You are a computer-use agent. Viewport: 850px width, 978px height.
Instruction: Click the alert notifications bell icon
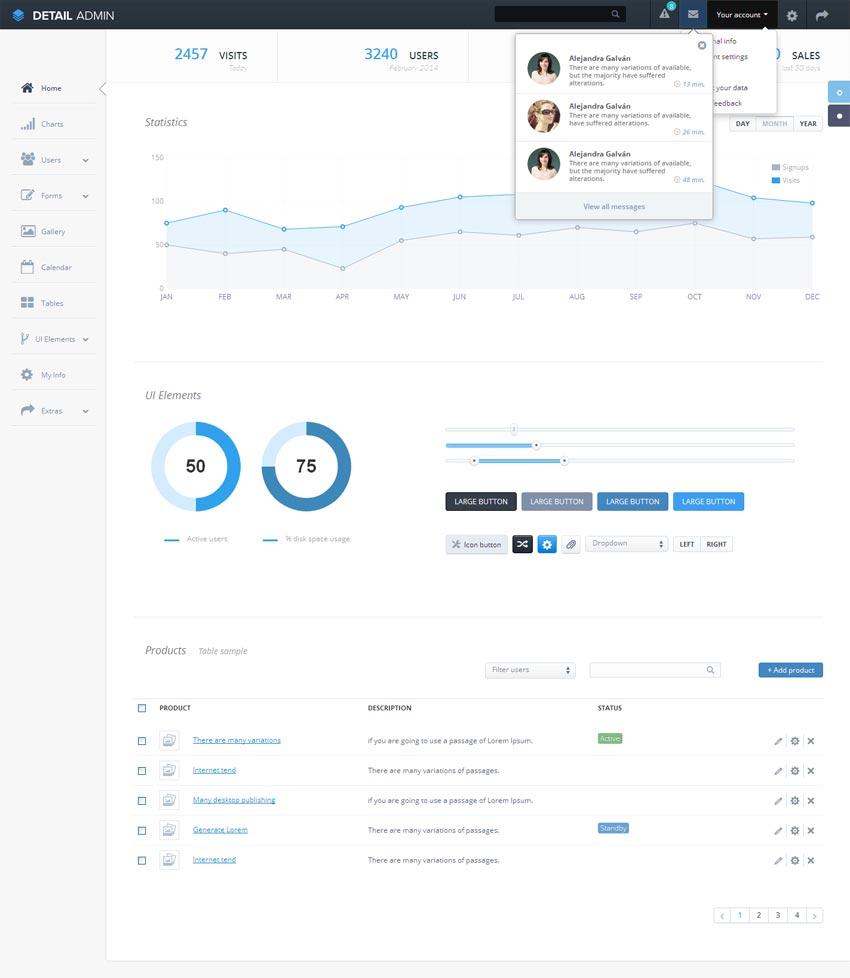[664, 15]
